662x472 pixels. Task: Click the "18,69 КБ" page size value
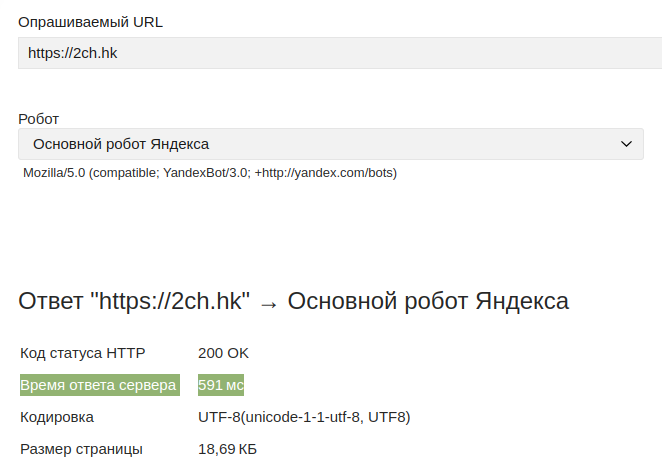coord(227,449)
